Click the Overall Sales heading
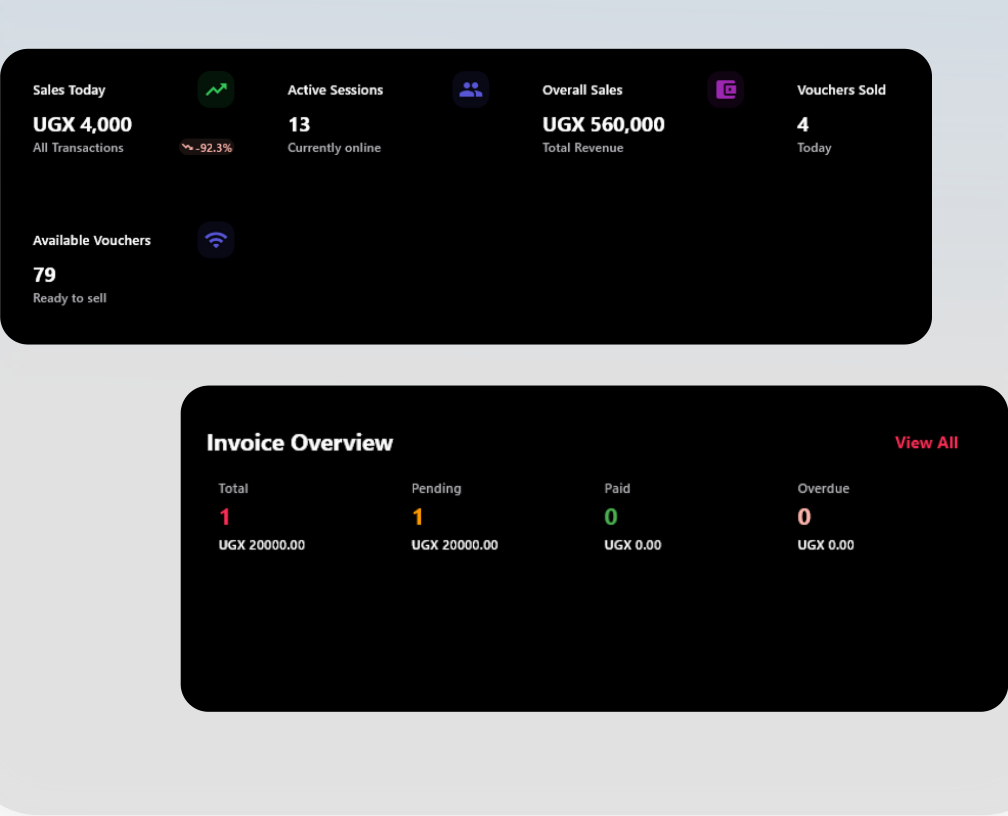Image resolution: width=1008 pixels, height=816 pixels. pos(582,90)
